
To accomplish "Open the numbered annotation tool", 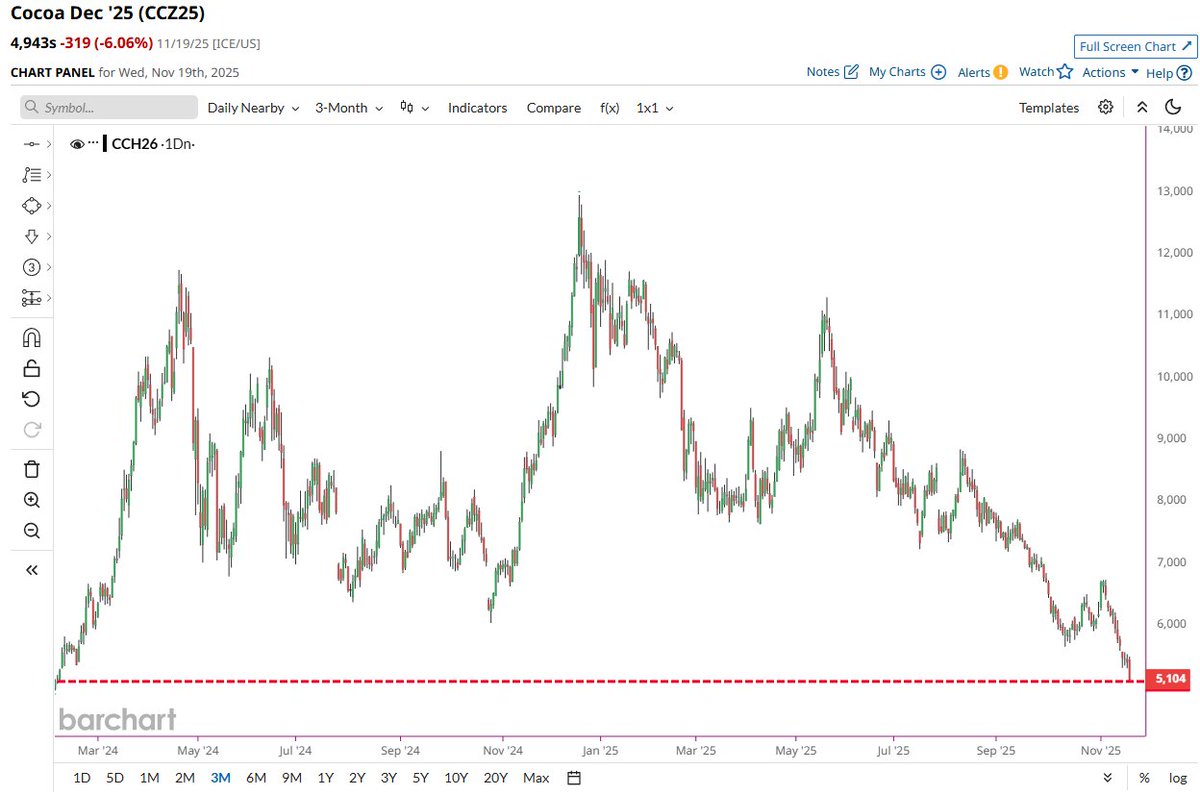I will pyautogui.click(x=31, y=267).
